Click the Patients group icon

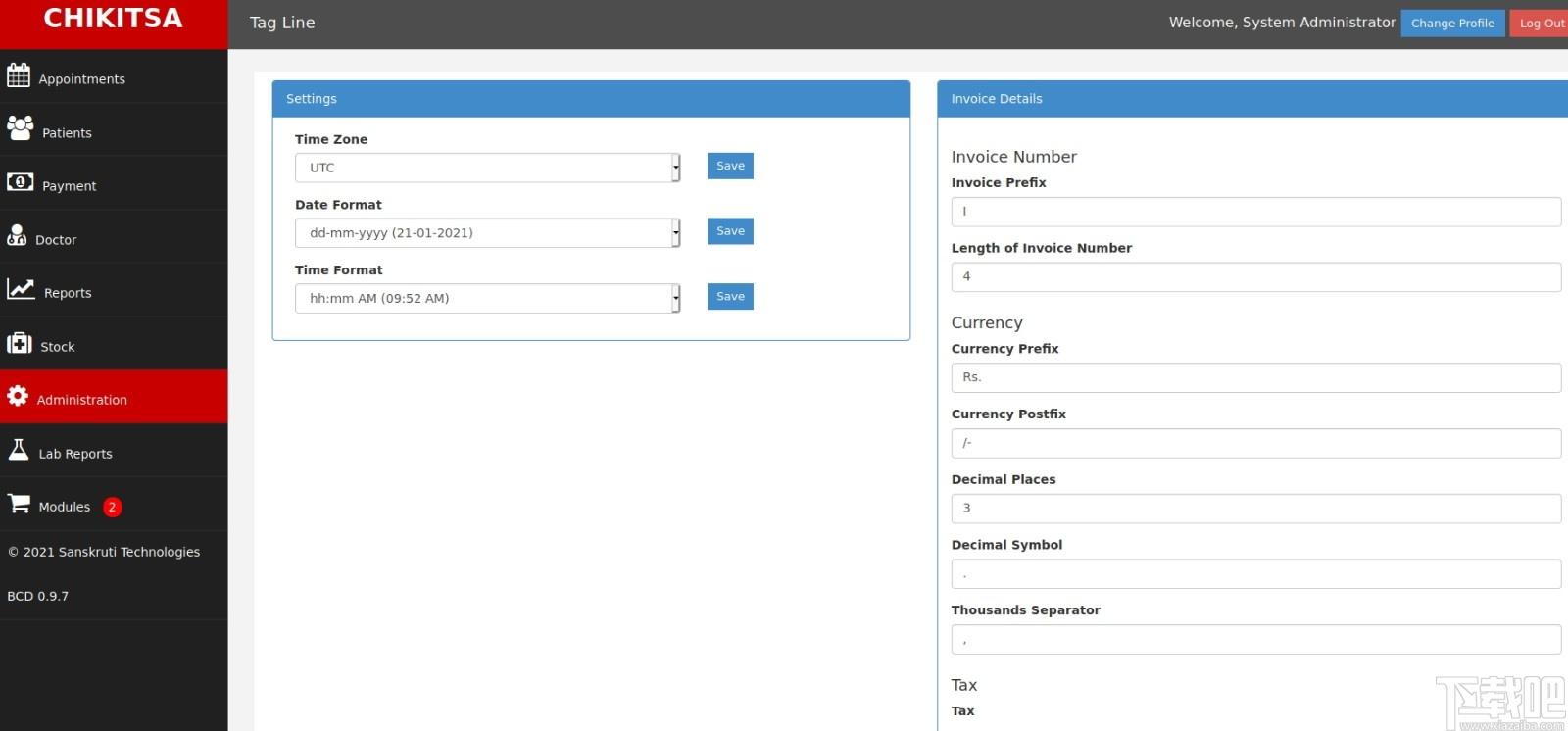point(20,127)
